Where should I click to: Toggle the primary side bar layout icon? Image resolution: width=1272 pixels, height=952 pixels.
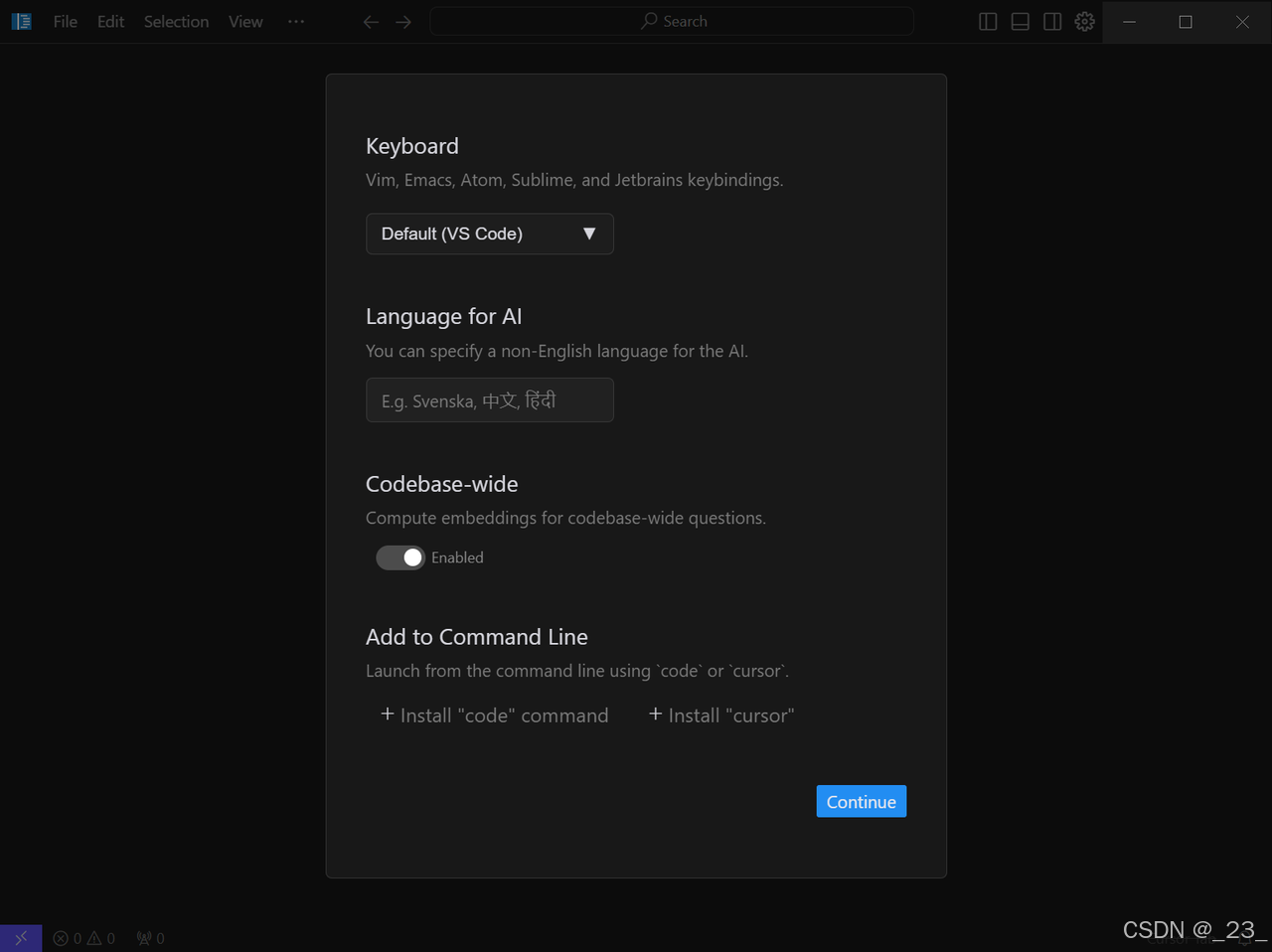(x=988, y=22)
